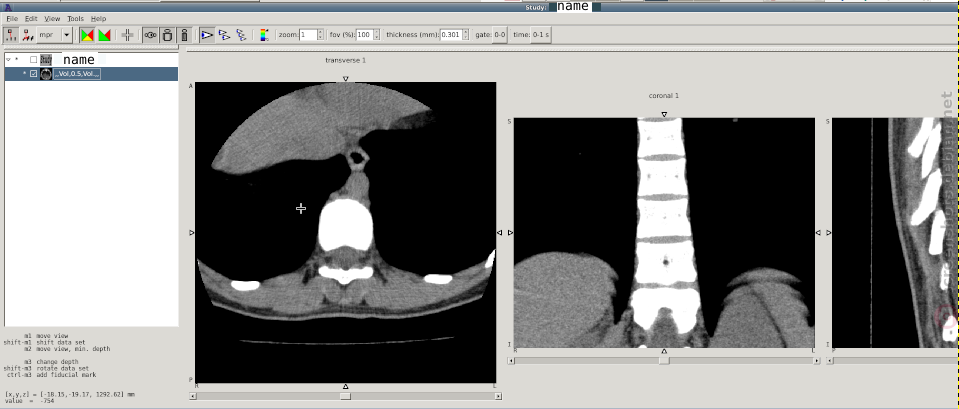Viewport: 959px width, 409px height.
Task: Select three linked views mode icon
Action: point(241,35)
